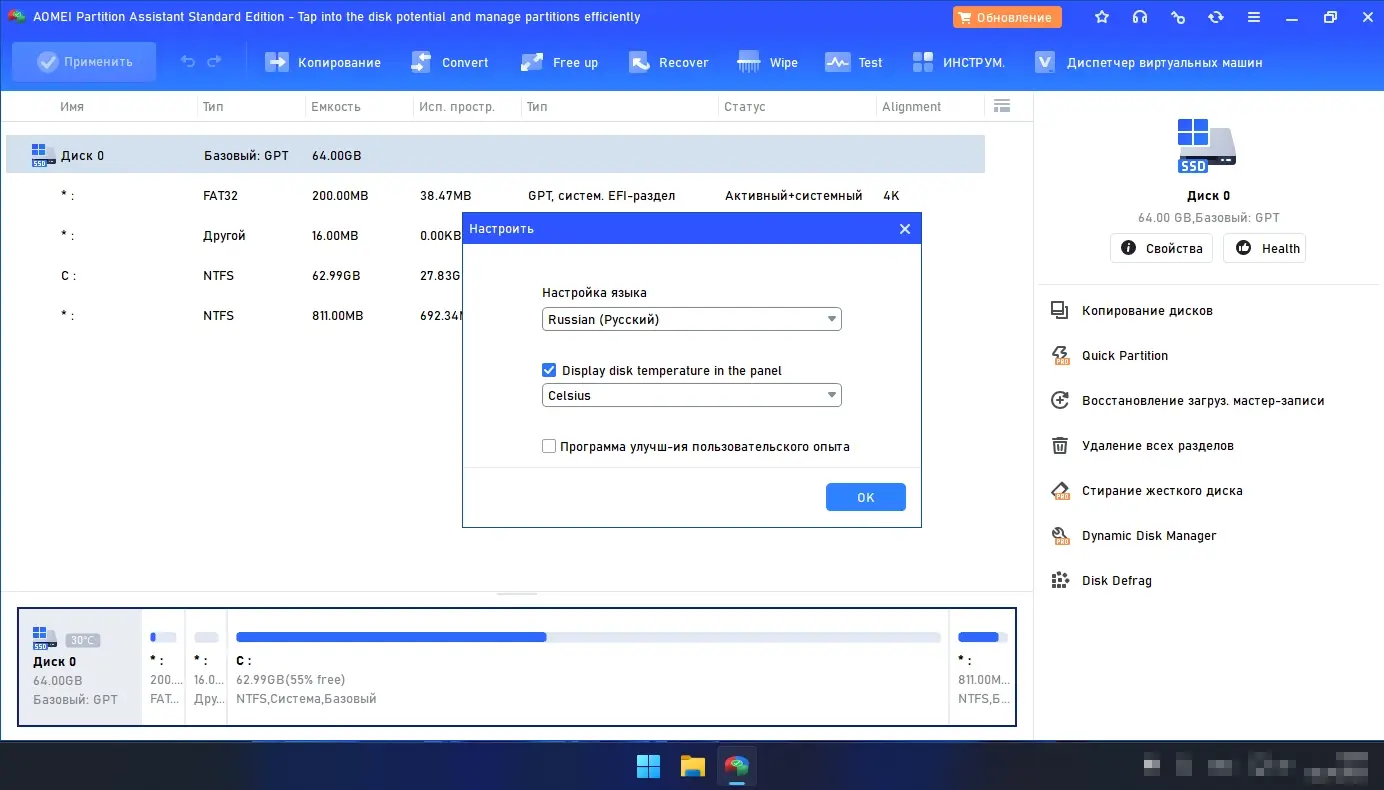Click the column settings icon beside Alignment
The image size is (1384, 790).
click(x=1002, y=106)
